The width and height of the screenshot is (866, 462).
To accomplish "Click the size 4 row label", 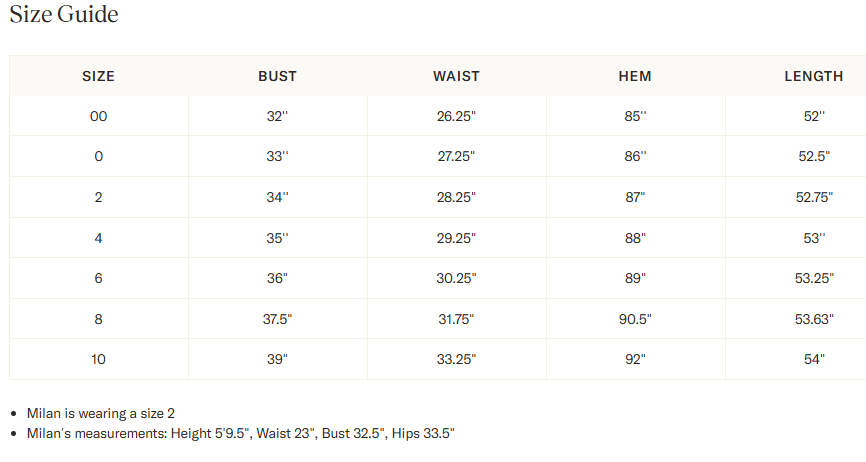I will (98, 238).
